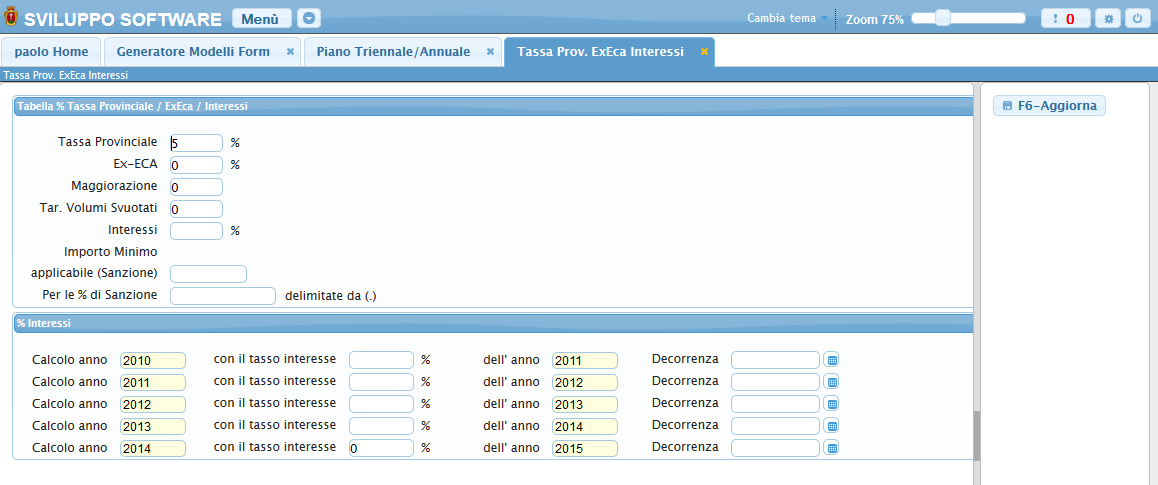Select the Tassa Prov. ExEca Interessi tab

pyautogui.click(x=600, y=52)
